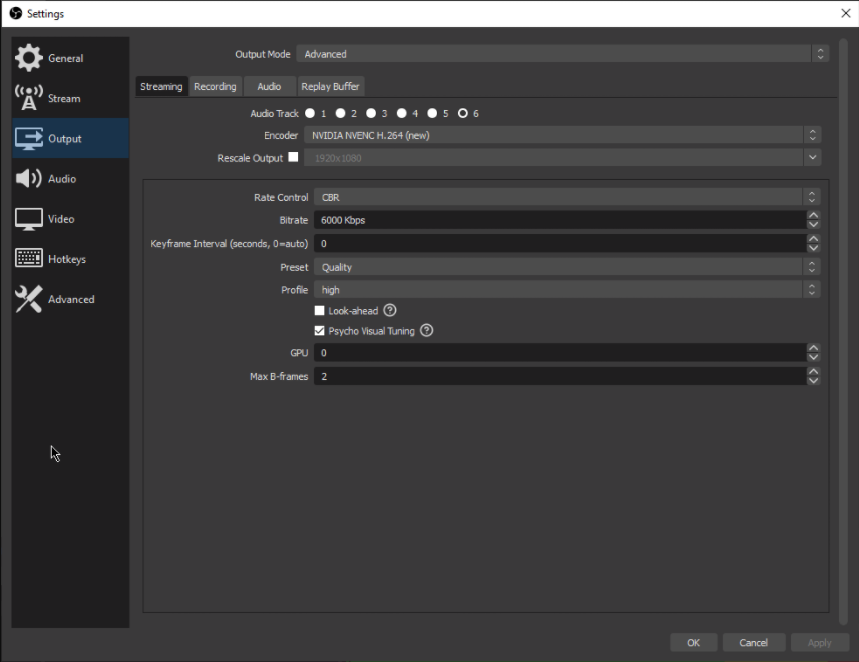Switch to the Replay Buffer tab
859x662 pixels.
point(330,87)
